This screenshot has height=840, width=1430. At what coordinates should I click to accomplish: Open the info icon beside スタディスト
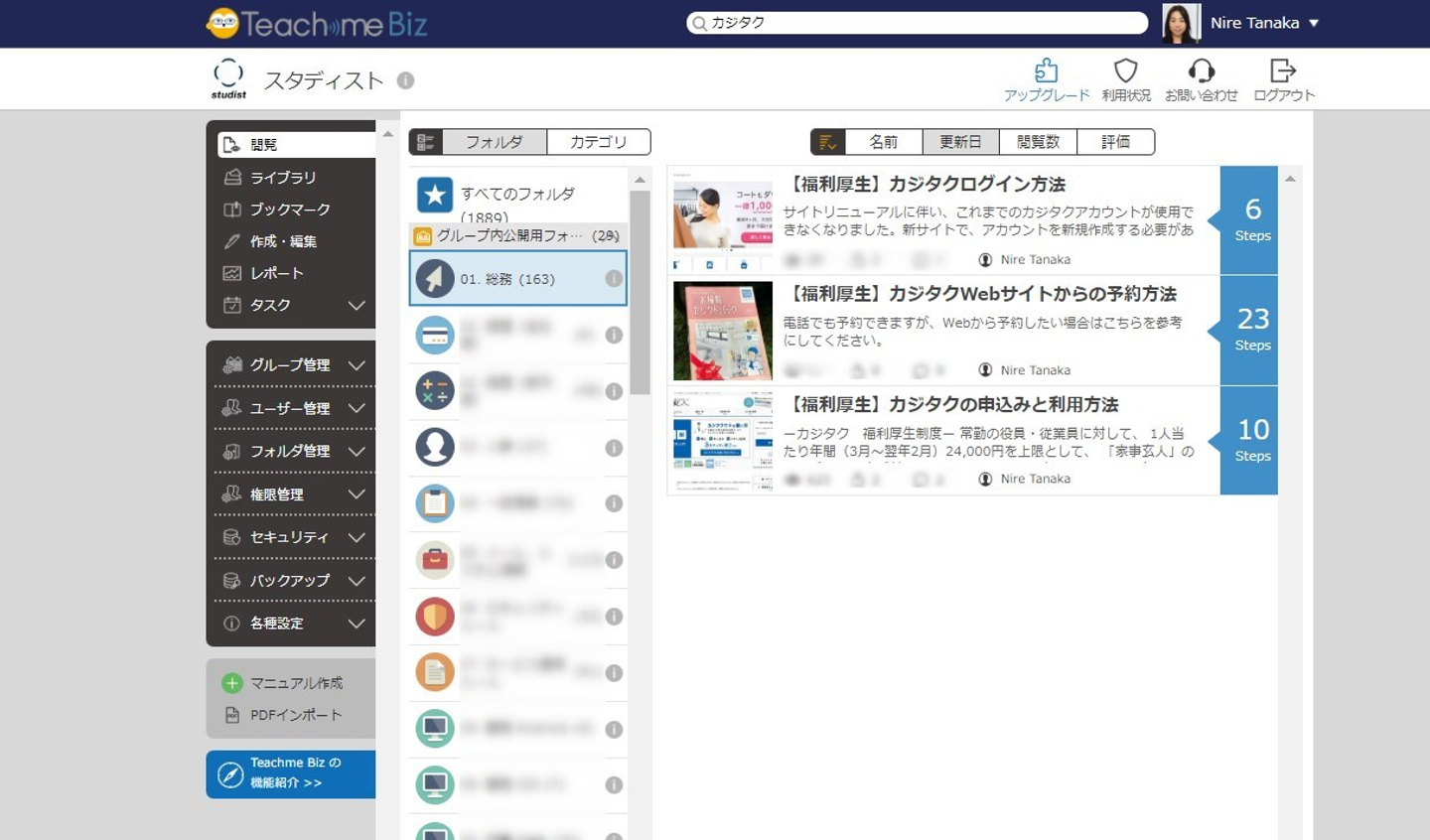click(405, 80)
